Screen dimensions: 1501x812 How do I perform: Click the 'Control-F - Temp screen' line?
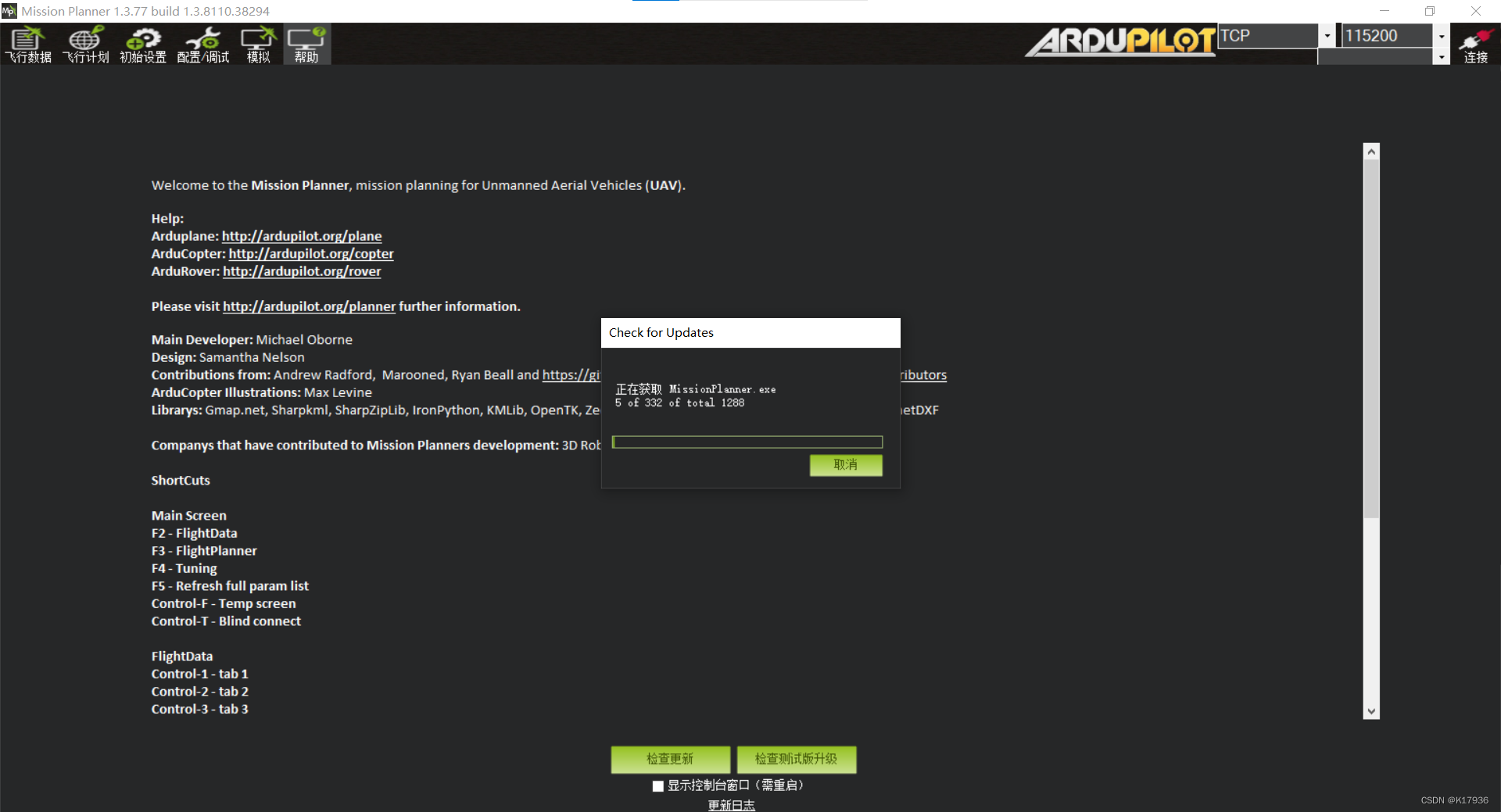point(224,603)
